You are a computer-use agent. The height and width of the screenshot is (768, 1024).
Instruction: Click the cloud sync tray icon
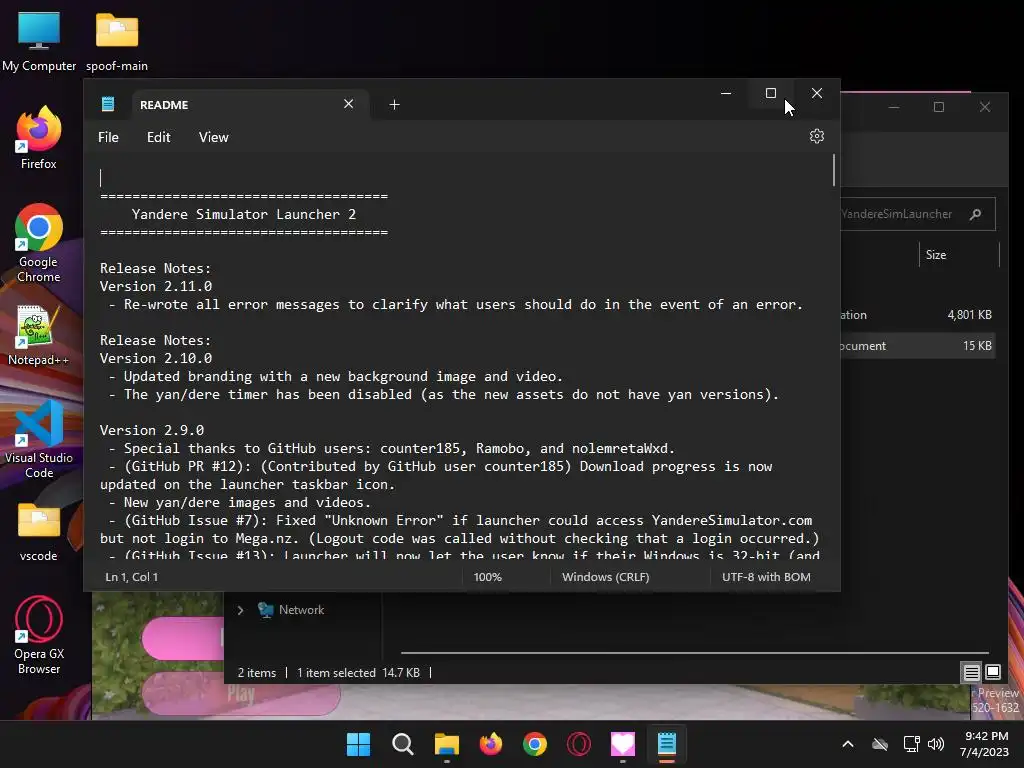coord(880,744)
